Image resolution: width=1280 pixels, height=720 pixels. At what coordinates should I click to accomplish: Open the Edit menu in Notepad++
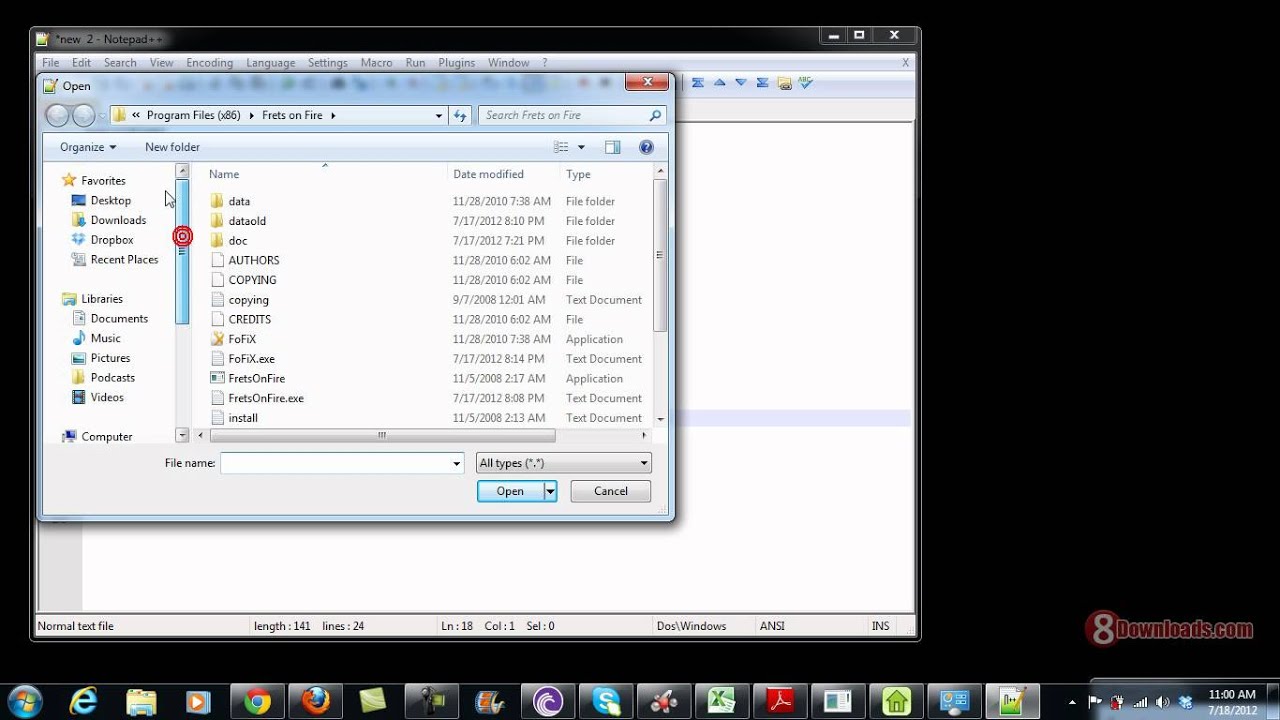[81, 63]
